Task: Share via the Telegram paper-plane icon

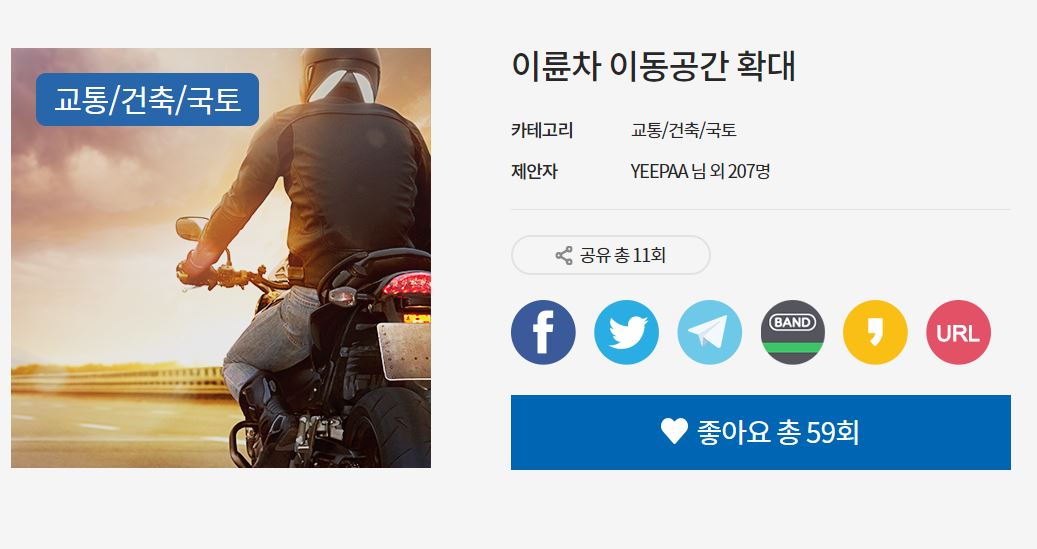Action: pos(710,332)
